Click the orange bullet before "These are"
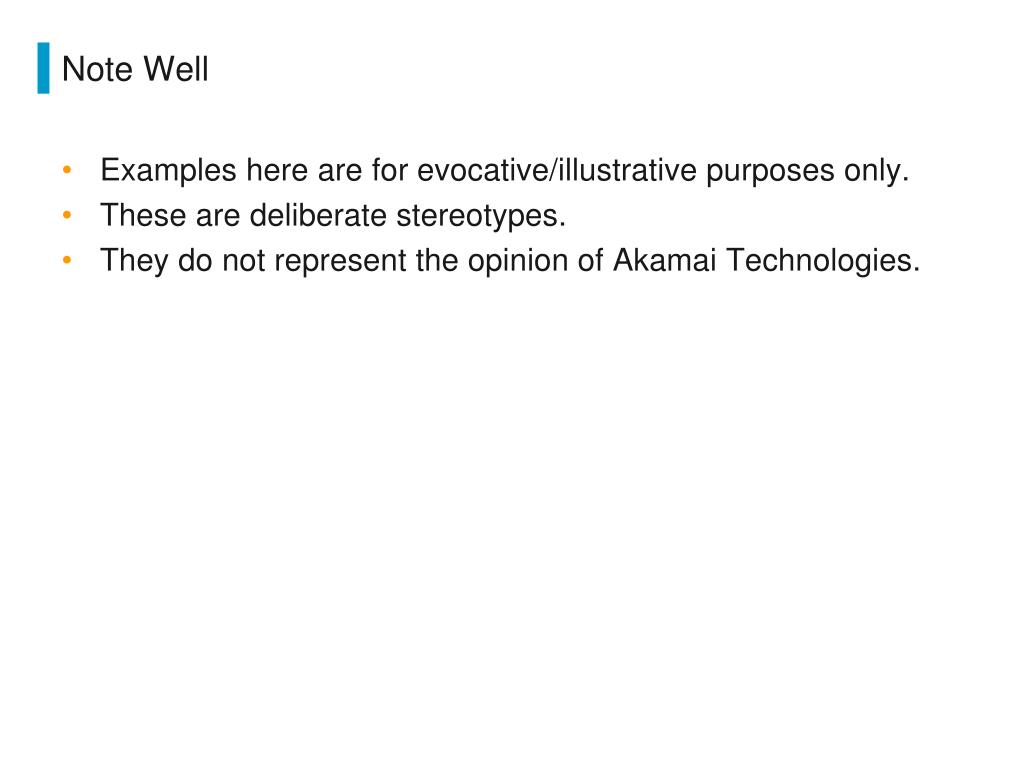 67,215
